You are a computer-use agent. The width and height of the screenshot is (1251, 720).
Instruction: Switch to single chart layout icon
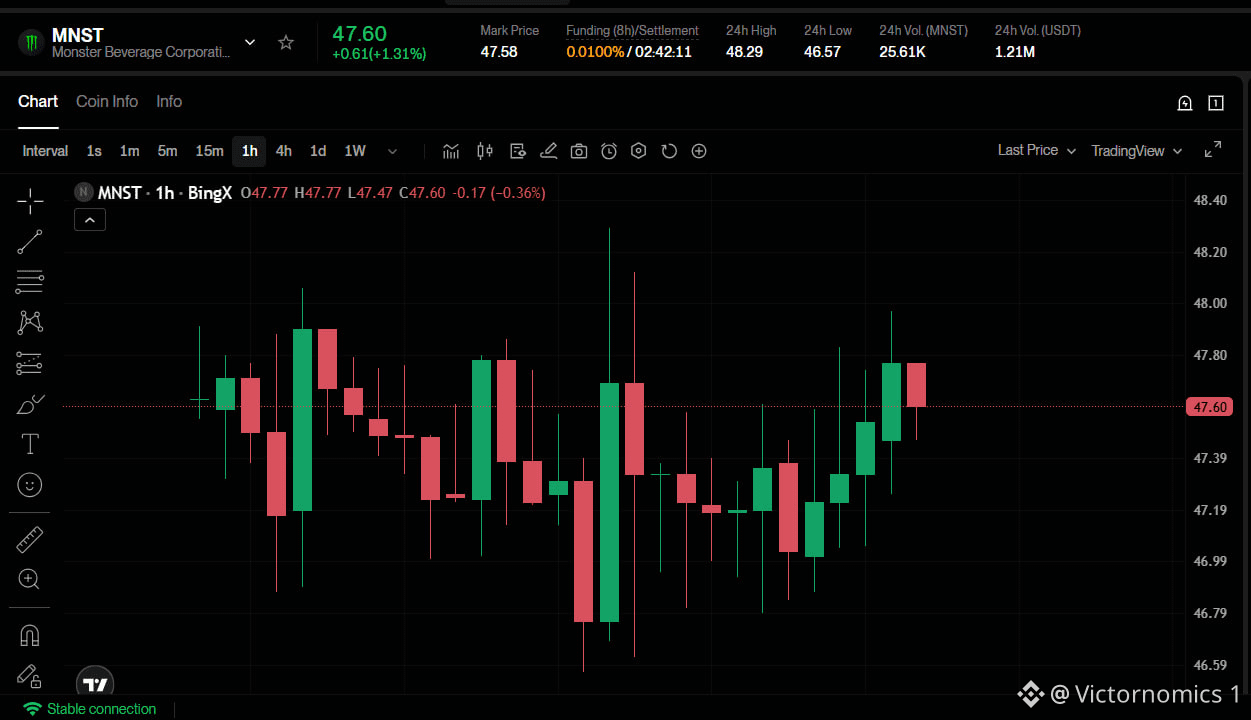1216,102
